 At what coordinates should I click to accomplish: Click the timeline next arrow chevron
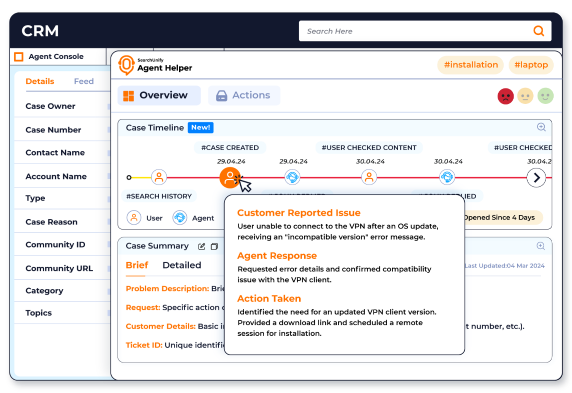536,178
